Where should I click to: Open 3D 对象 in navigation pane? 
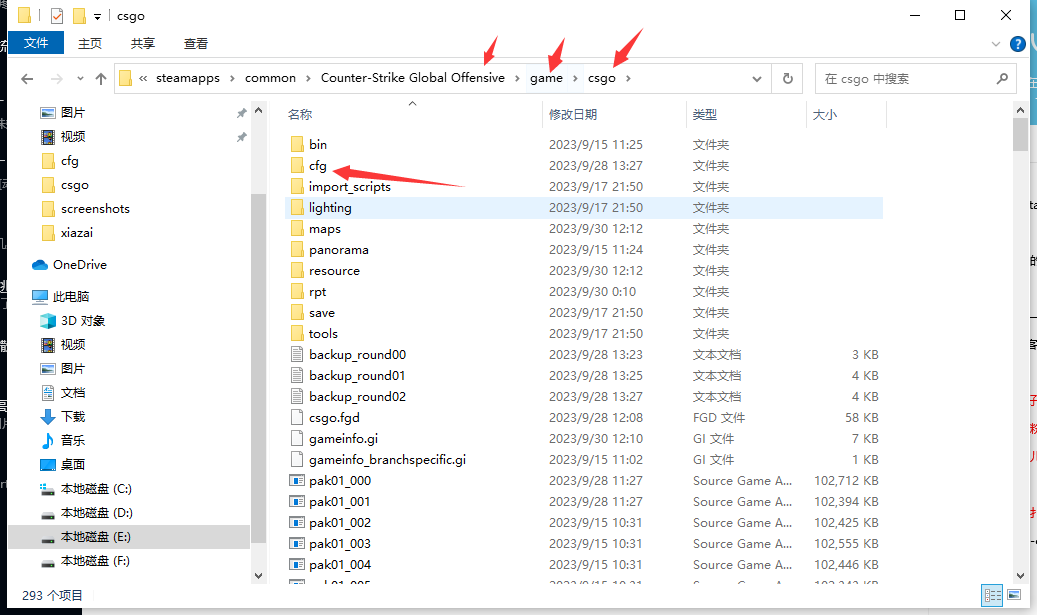click(83, 321)
